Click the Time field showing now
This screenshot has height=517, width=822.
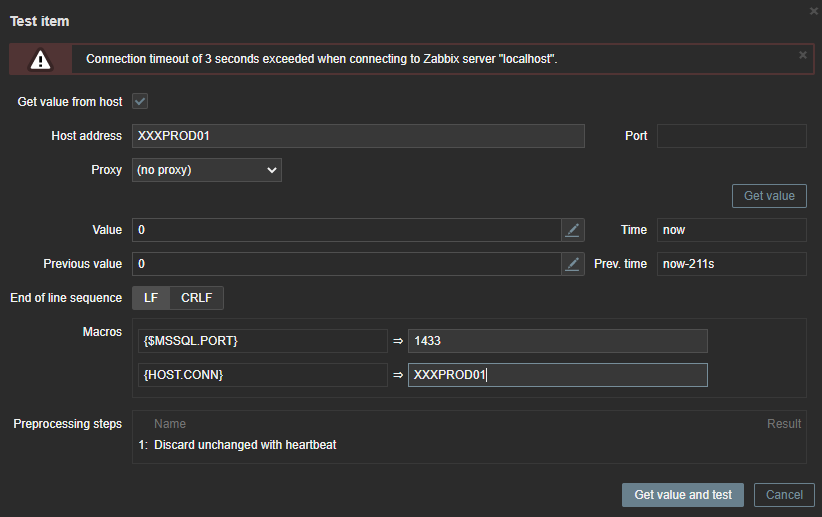click(x=731, y=230)
